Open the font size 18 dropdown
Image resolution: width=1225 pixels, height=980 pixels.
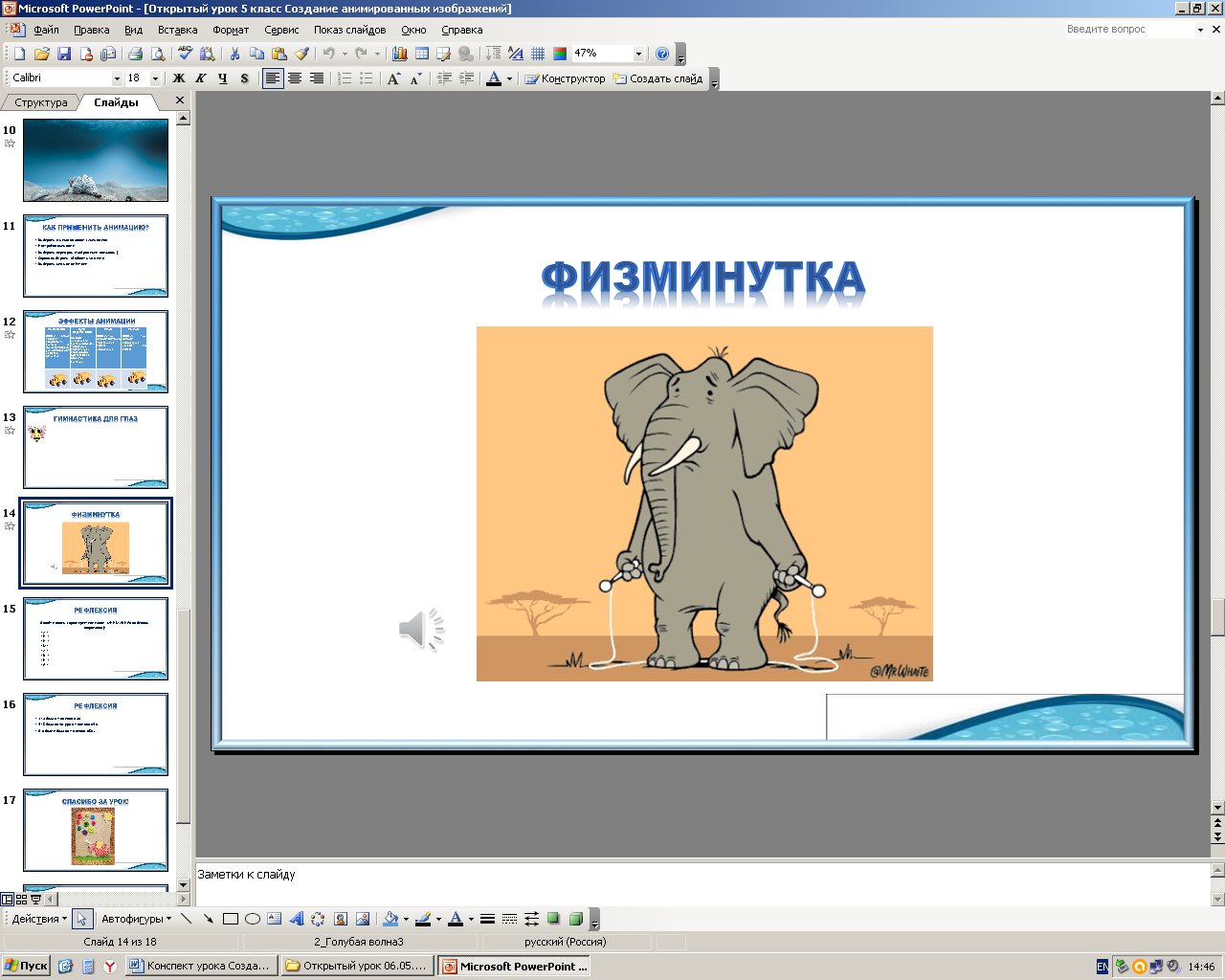click(155, 78)
